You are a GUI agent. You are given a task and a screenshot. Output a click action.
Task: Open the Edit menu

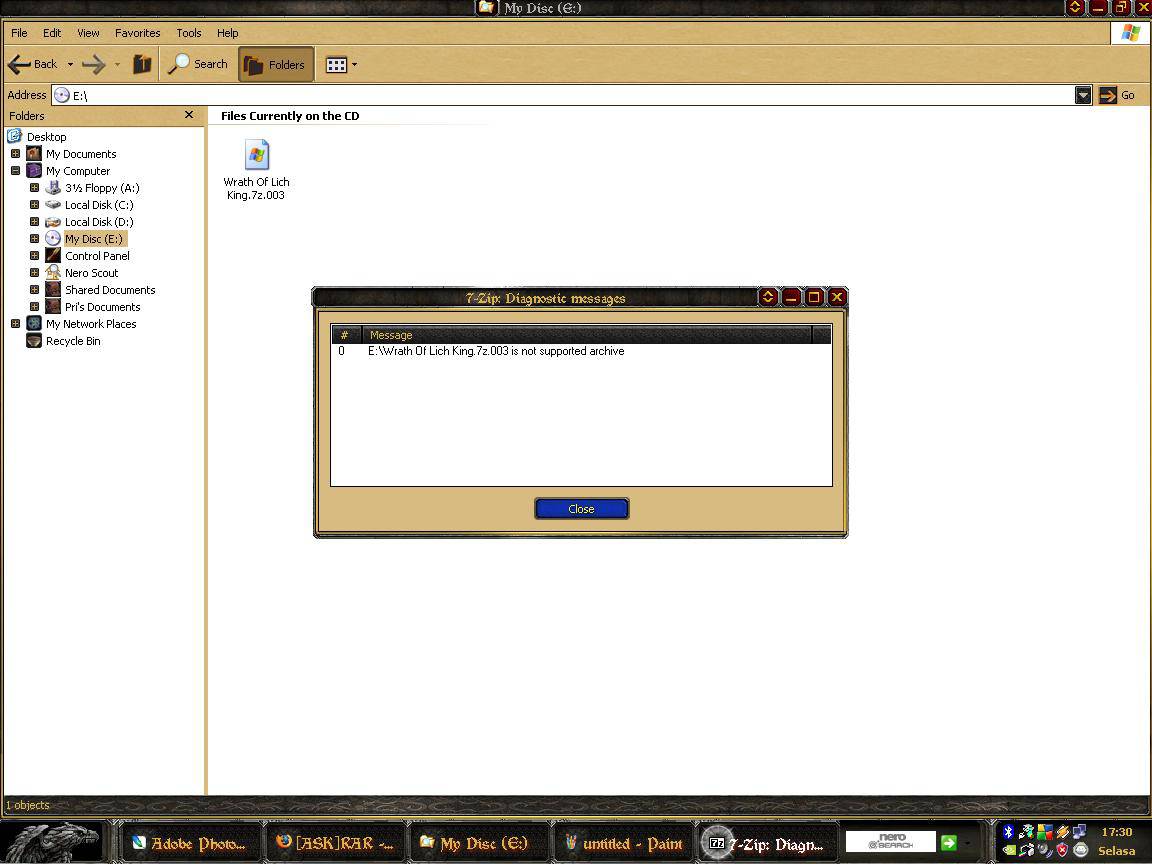click(x=51, y=33)
